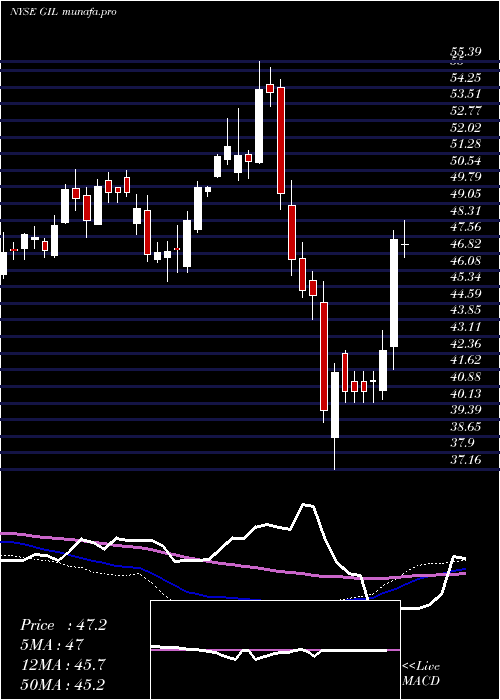Click the latest doji candlestick at the right edge
The width and height of the screenshot is (500, 700).
(x=405, y=245)
